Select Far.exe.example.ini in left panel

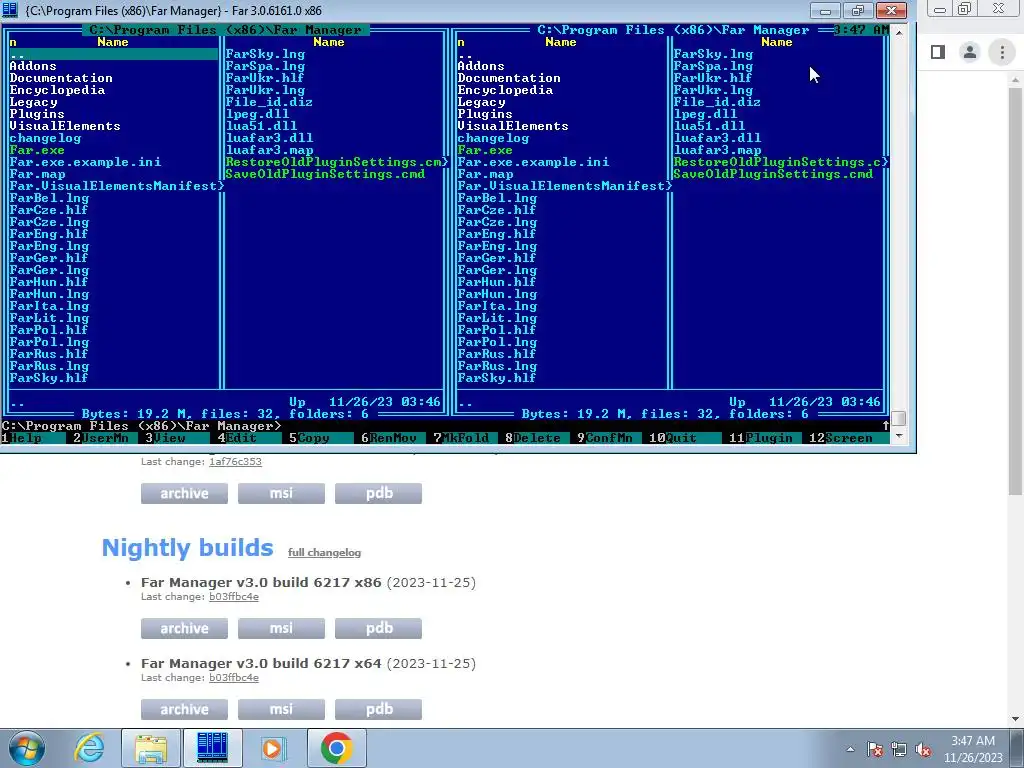[x=86, y=162]
